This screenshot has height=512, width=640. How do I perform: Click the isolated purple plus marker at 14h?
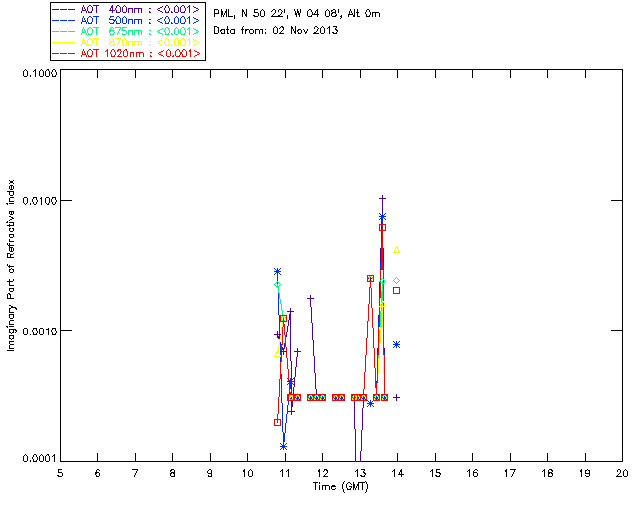396,397
